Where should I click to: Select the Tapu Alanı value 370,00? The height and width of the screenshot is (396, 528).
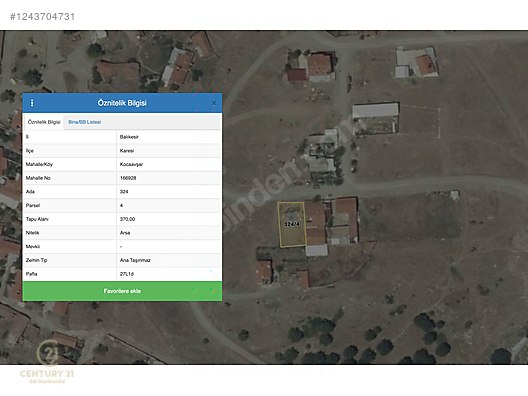click(127, 219)
